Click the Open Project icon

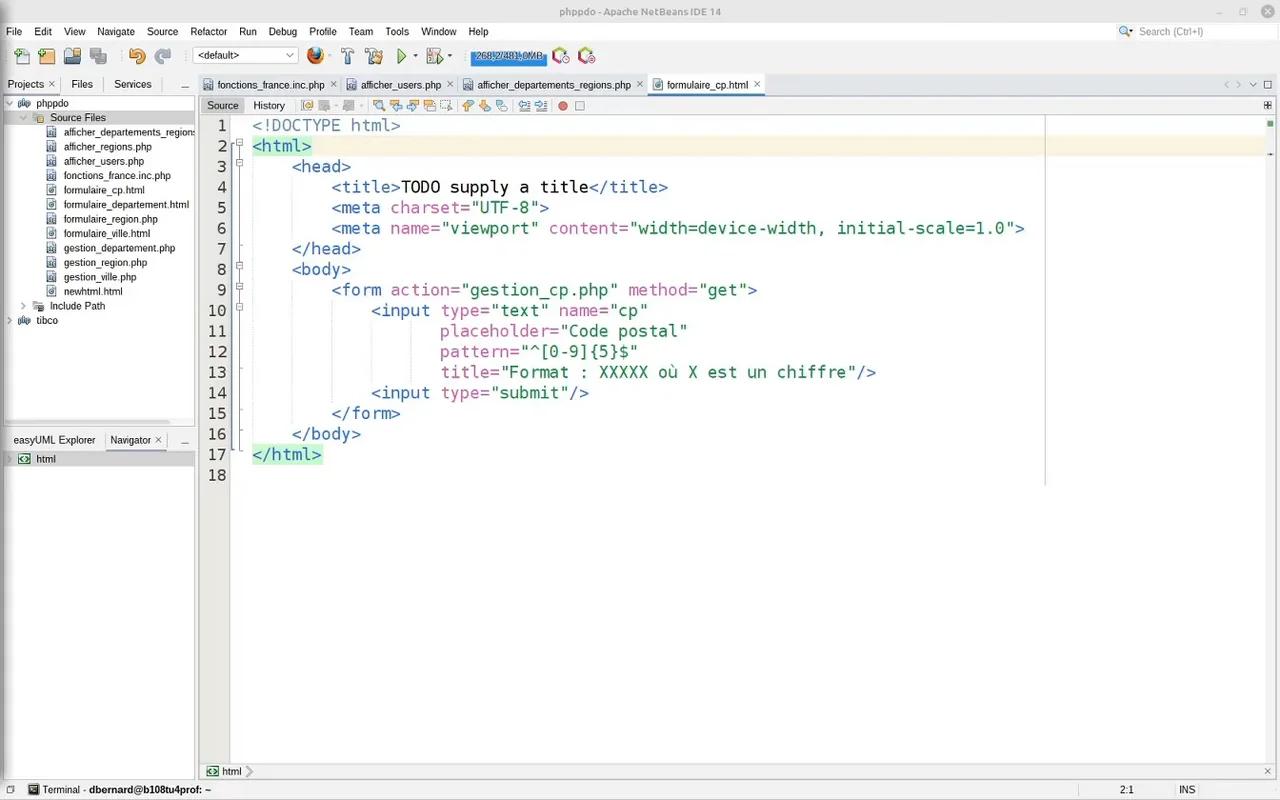point(72,56)
